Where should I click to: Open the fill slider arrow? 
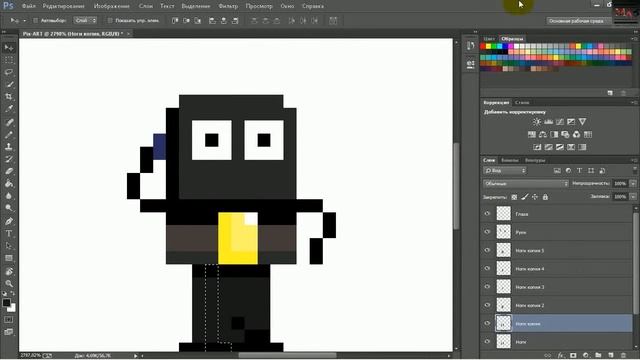[633, 197]
